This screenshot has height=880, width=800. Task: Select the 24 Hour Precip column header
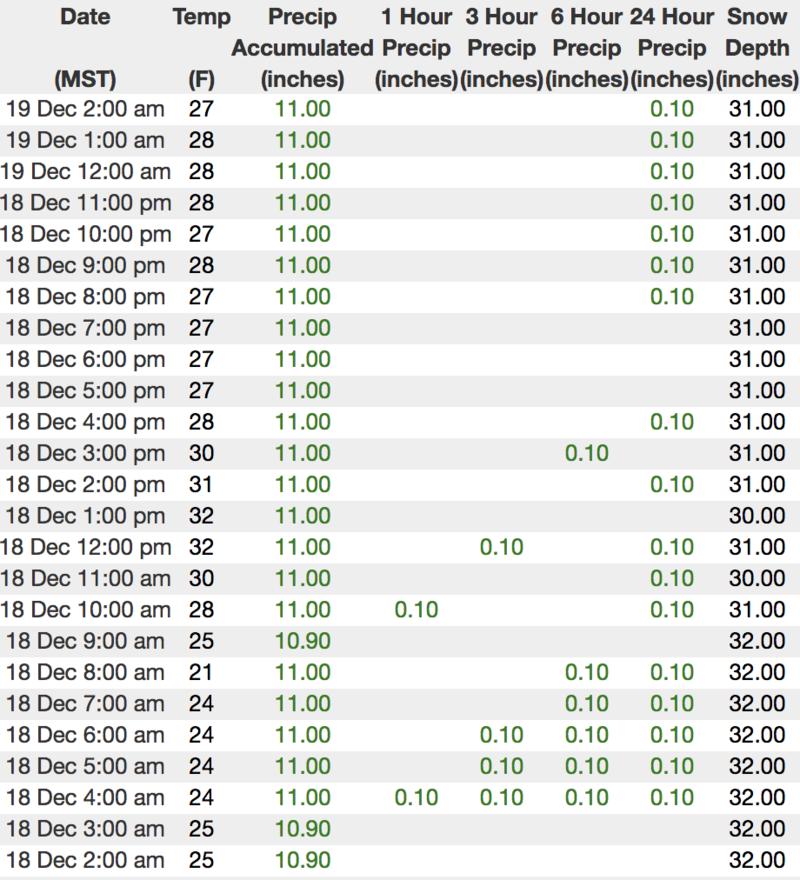(x=672, y=47)
